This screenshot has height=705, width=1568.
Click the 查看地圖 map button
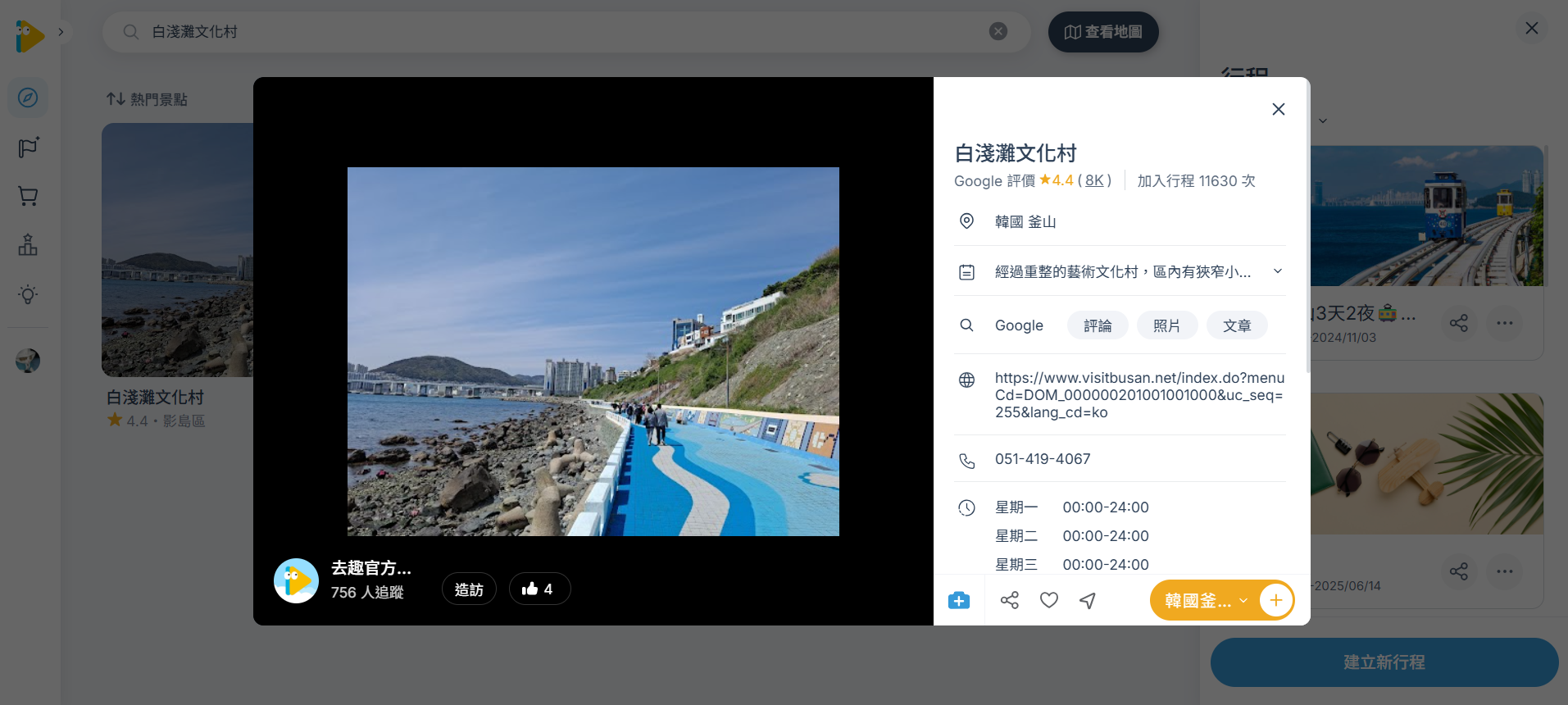pos(1103,32)
